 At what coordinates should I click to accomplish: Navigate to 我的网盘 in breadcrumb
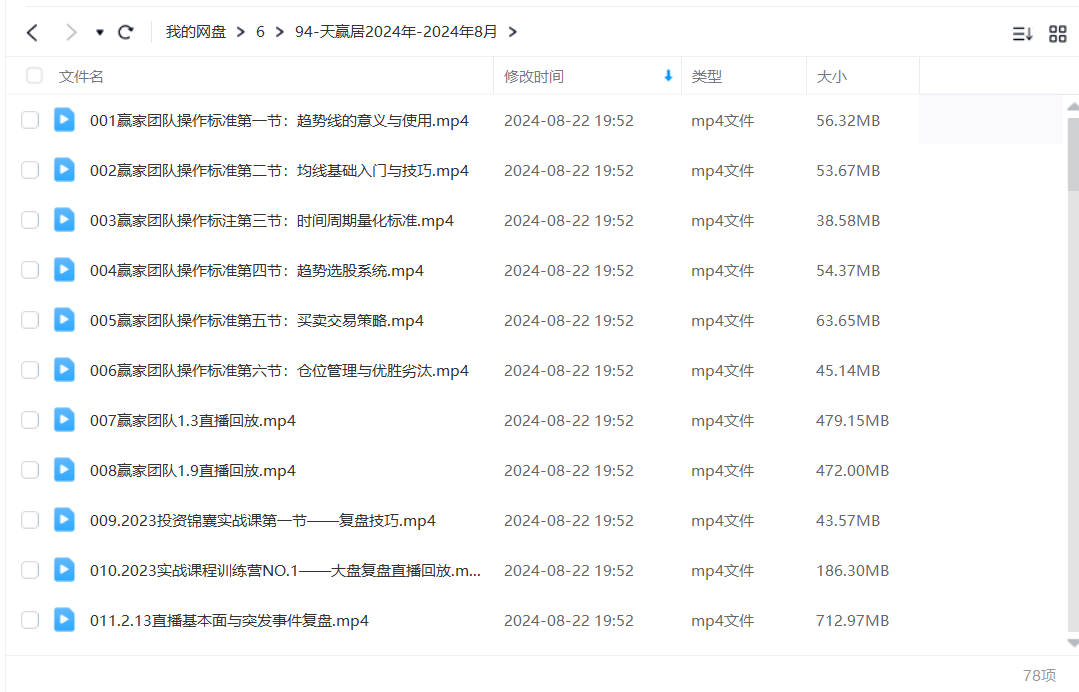click(x=195, y=32)
